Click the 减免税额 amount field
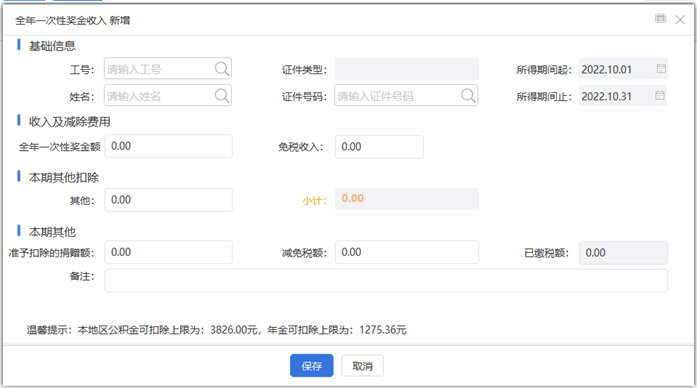The height and width of the screenshot is (388, 697). tap(407, 252)
